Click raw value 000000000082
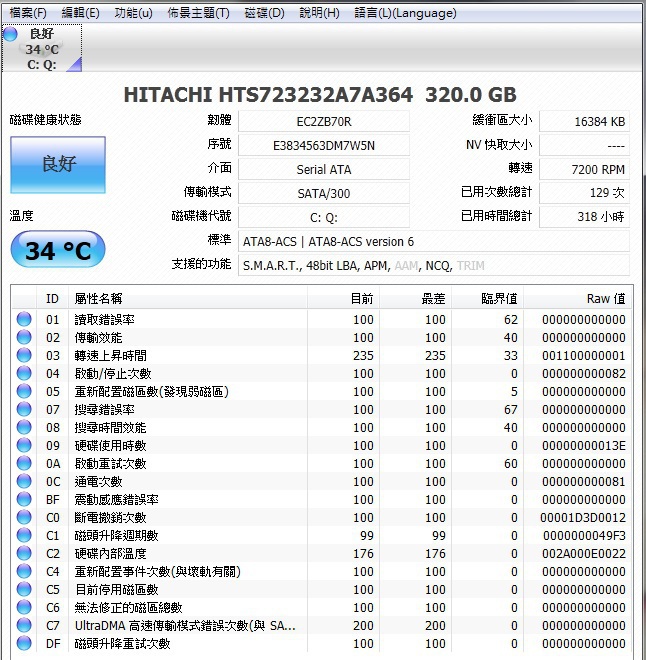 [584, 373]
